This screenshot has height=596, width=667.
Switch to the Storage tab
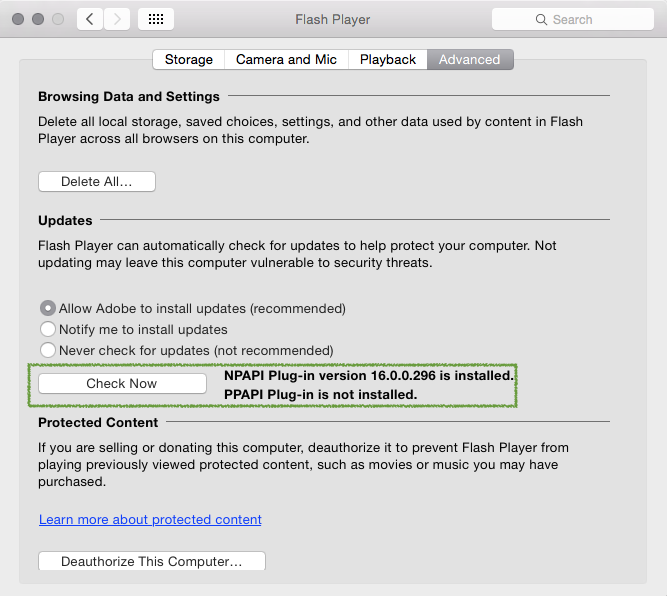[x=188, y=60]
